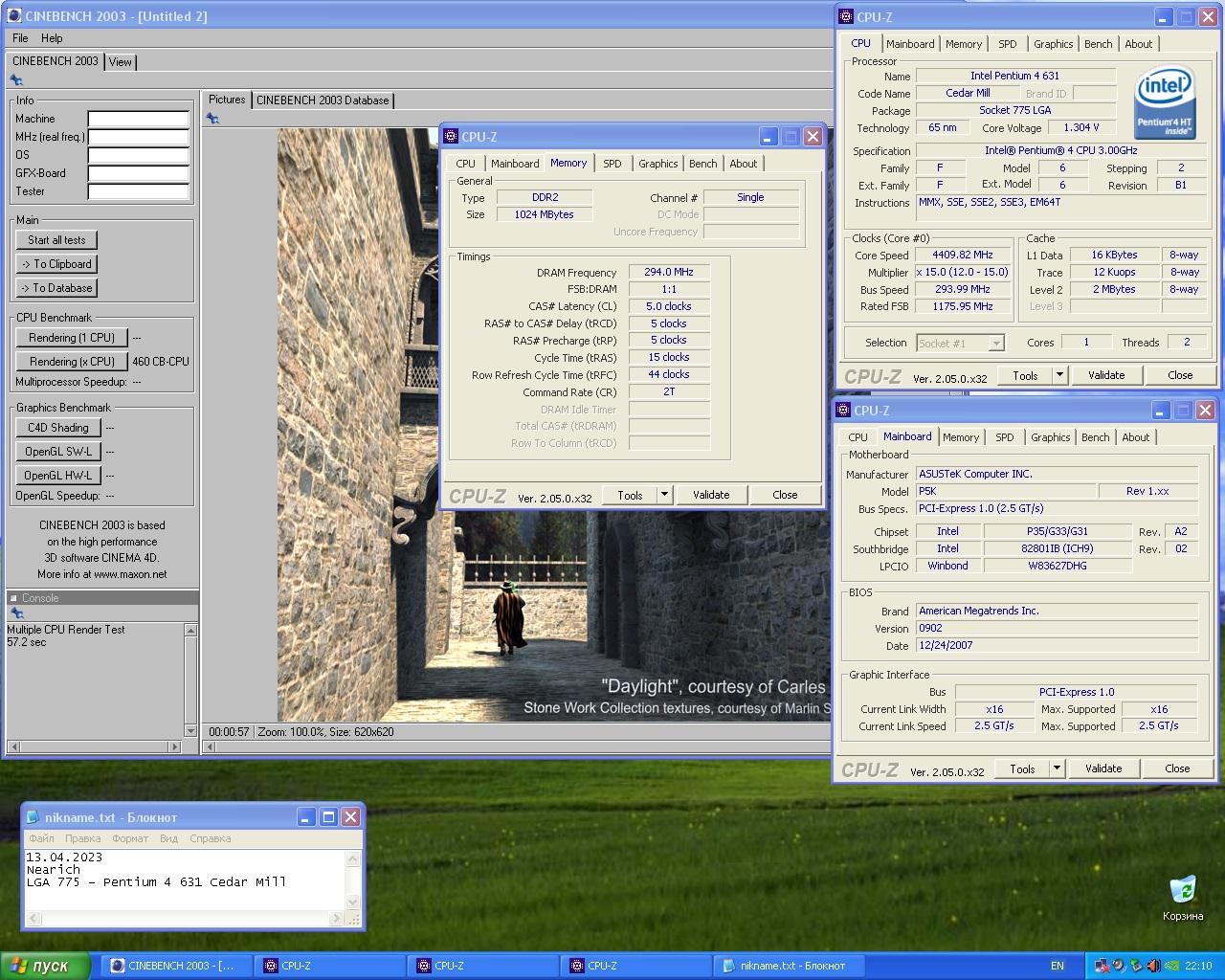The width and height of the screenshot is (1225, 980).
Task: Click the Tester input field
Action: (x=139, y=191)
